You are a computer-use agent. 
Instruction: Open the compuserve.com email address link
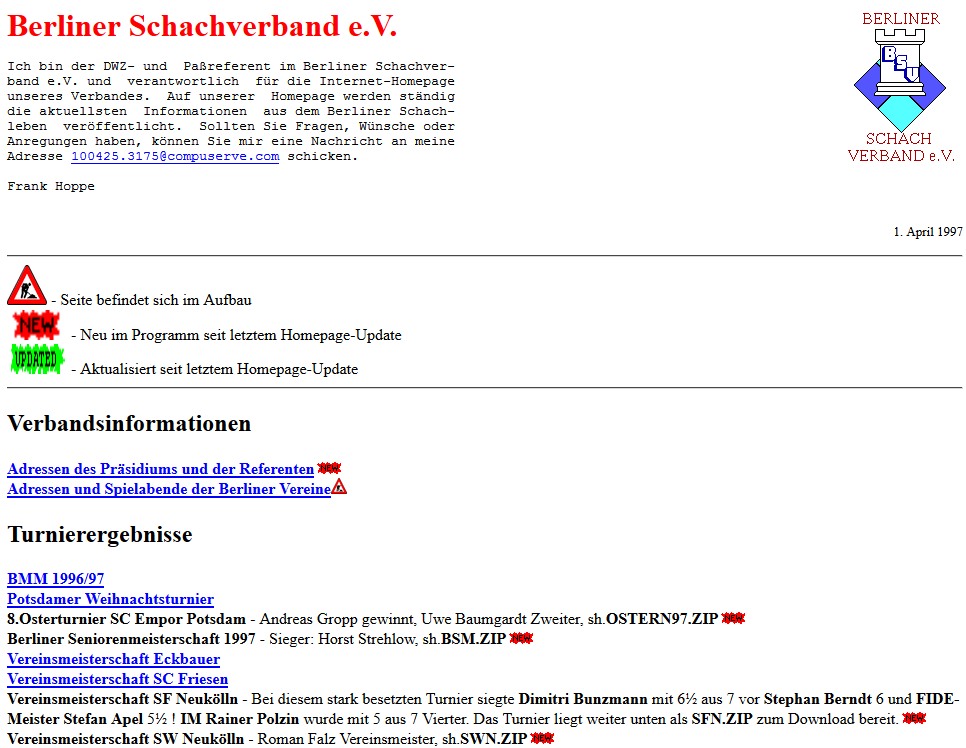coord(175,157)
